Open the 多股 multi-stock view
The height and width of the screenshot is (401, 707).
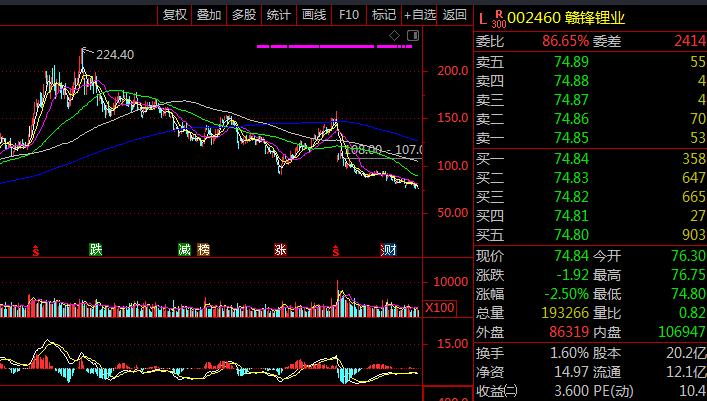pos(244,15)
